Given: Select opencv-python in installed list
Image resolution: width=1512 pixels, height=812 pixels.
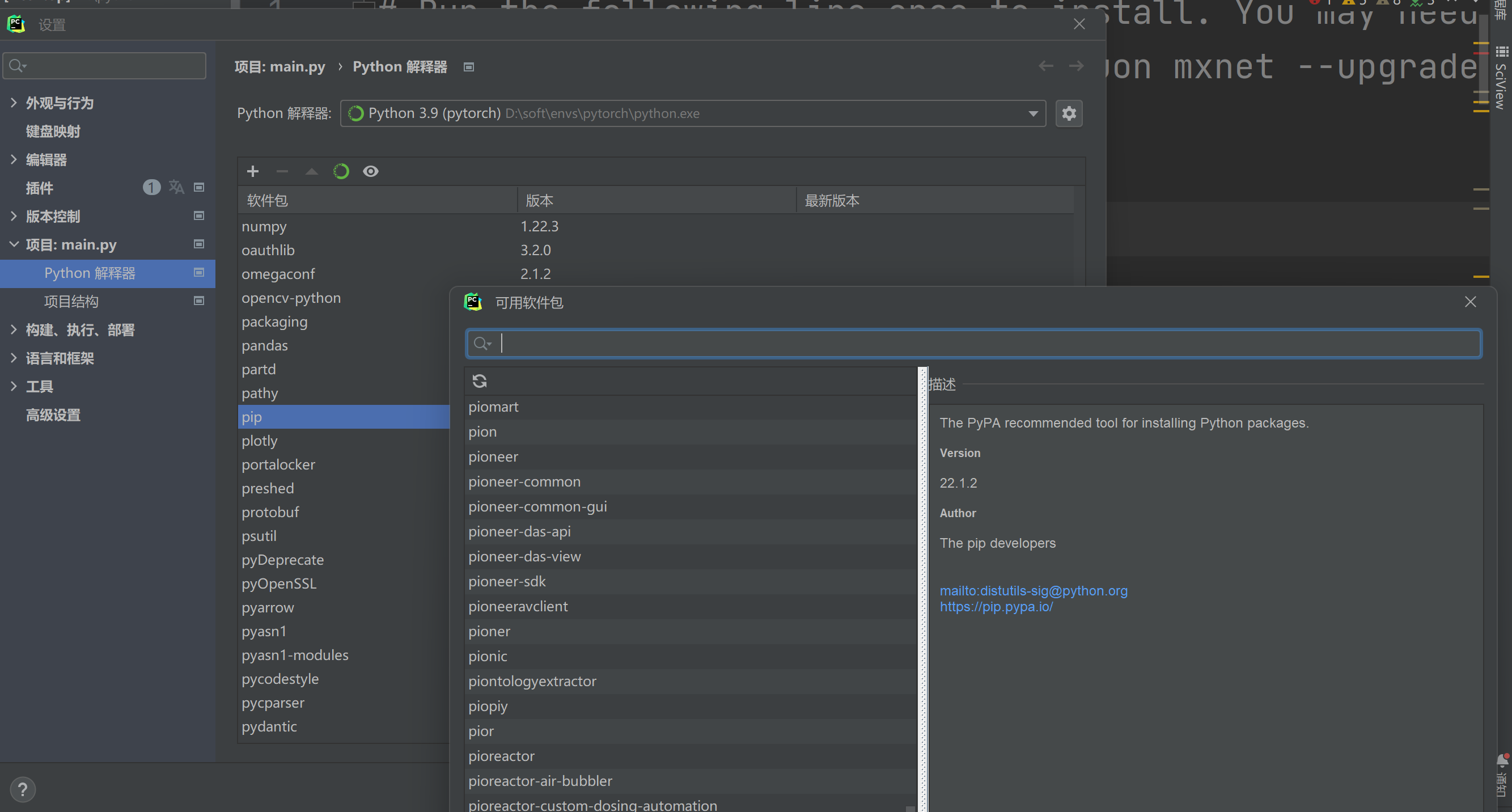Looking at the screenshot, I should pyautogui.click(x=290, y=298).
